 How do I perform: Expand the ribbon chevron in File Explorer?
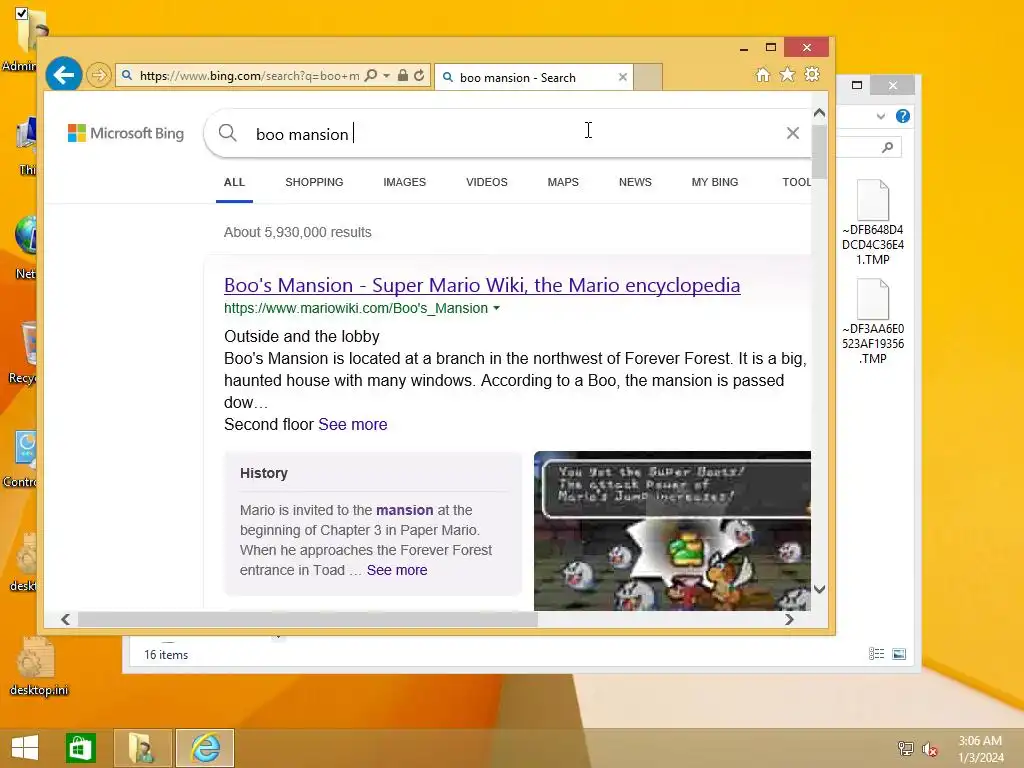[881, 116]
